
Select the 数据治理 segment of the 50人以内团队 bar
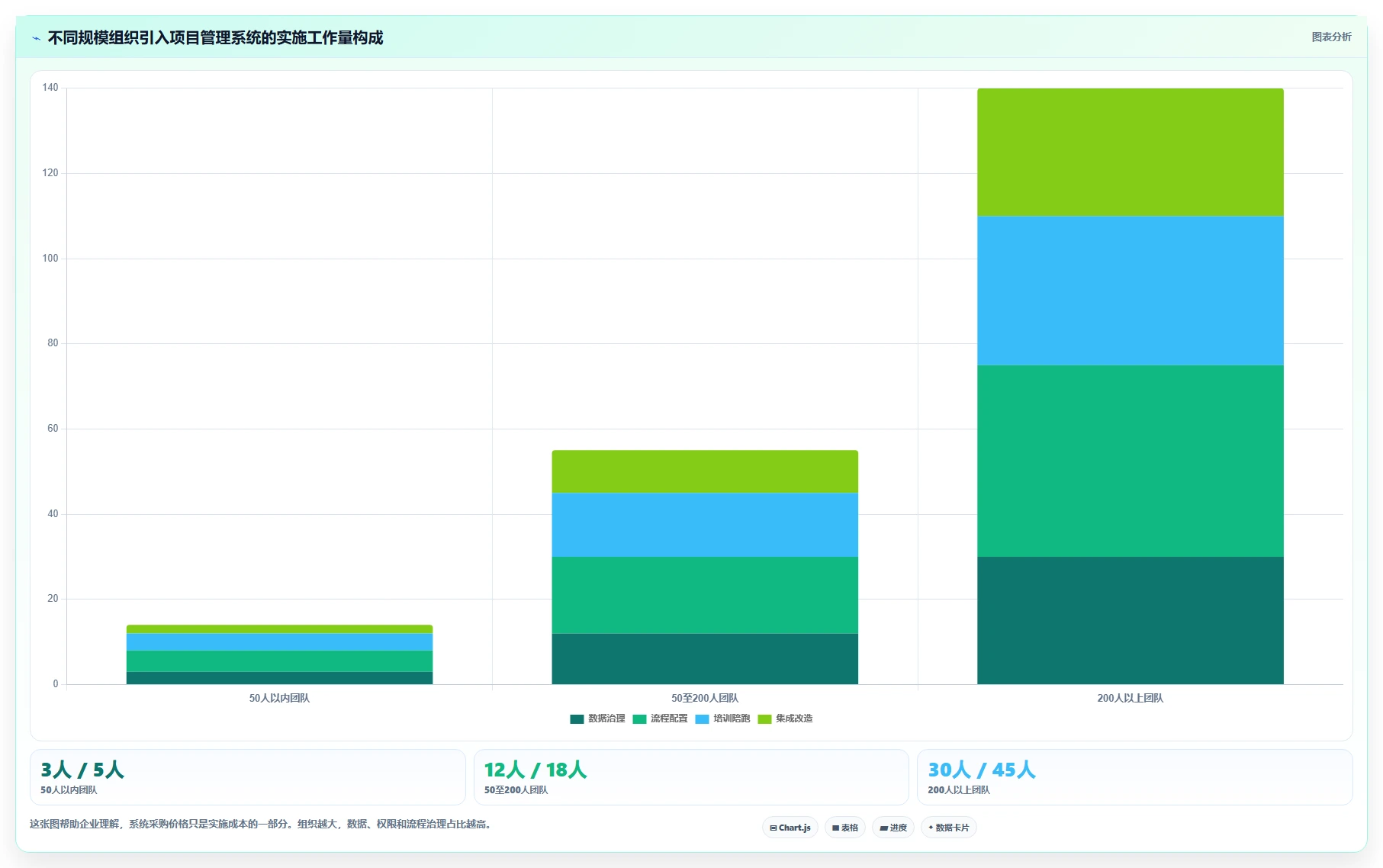click(279, 678)
